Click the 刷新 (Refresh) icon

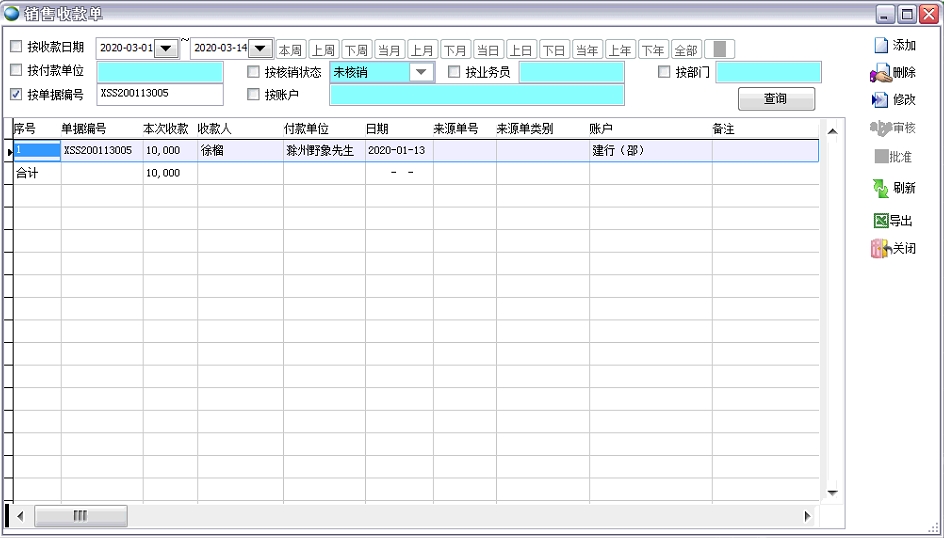[x=880, y=188]
